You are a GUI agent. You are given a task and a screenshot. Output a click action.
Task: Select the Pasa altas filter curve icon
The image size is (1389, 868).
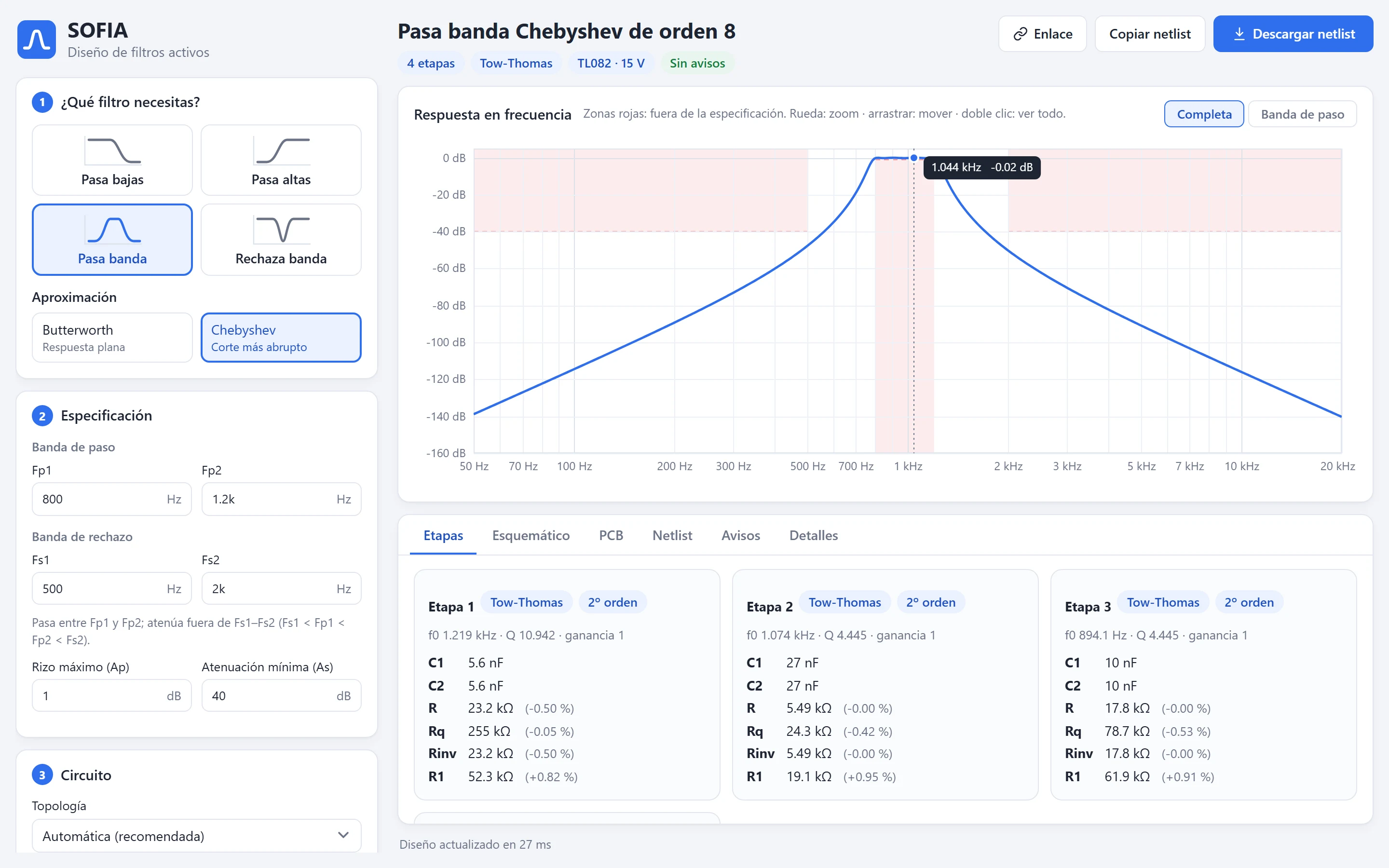[x=281, y=151]
